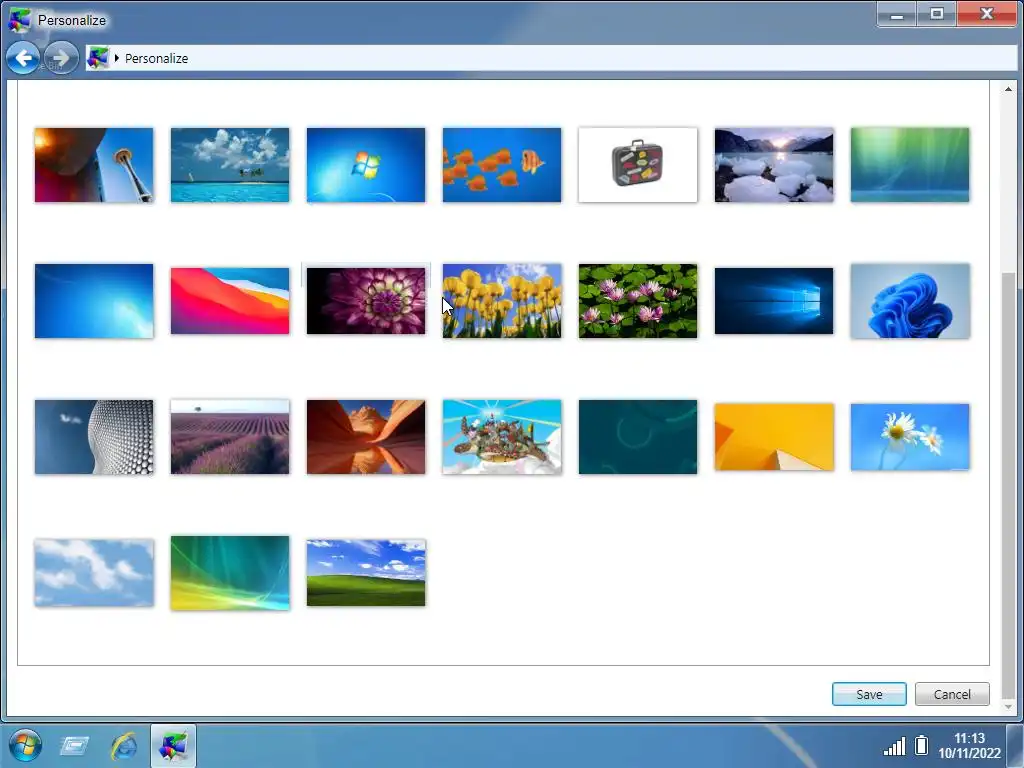Image resolution: width=1024 pixels, height=768 pixels.
Task: Click the Personalize taskbar button
Action: (173, 745)
